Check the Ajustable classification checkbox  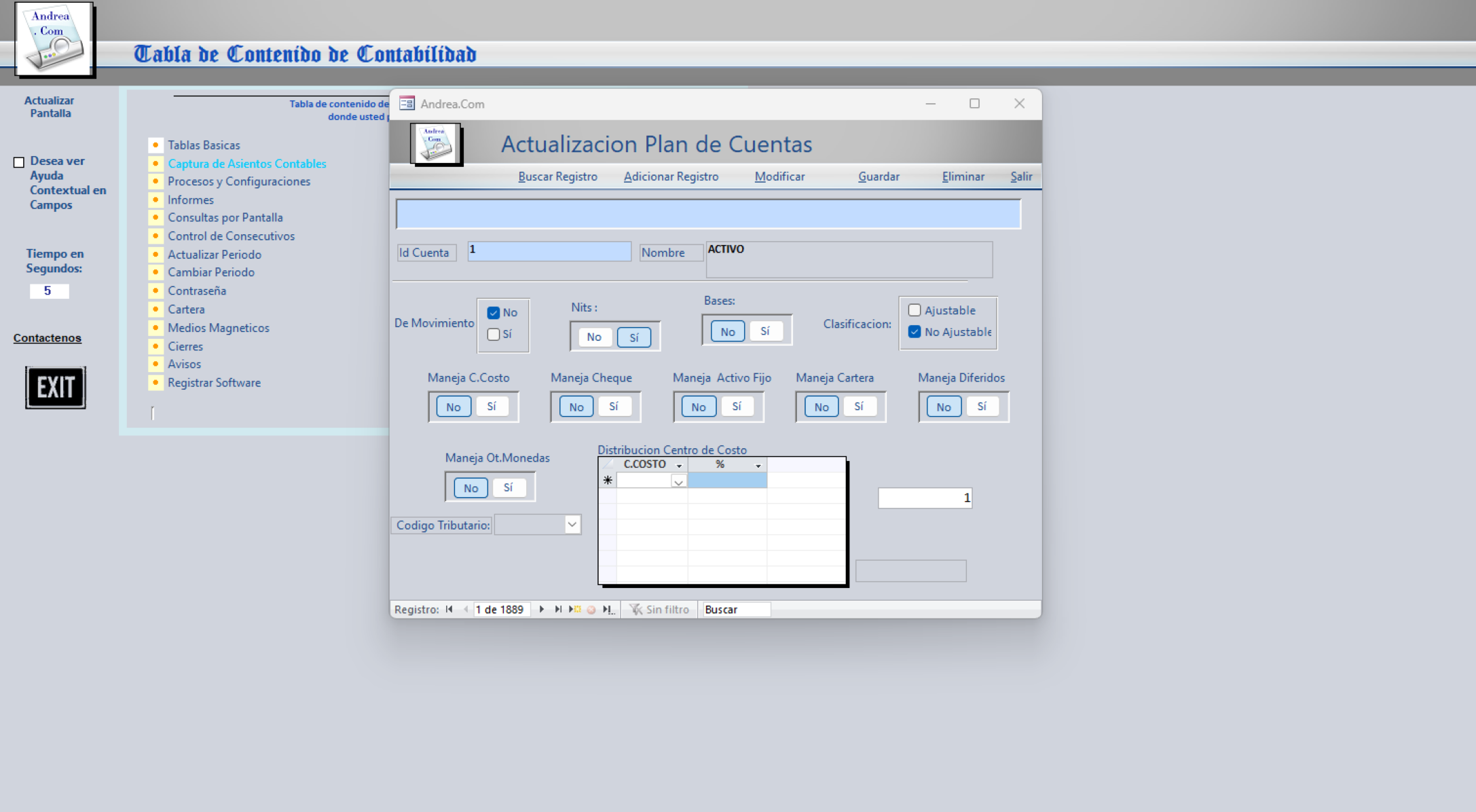(915, 310)
